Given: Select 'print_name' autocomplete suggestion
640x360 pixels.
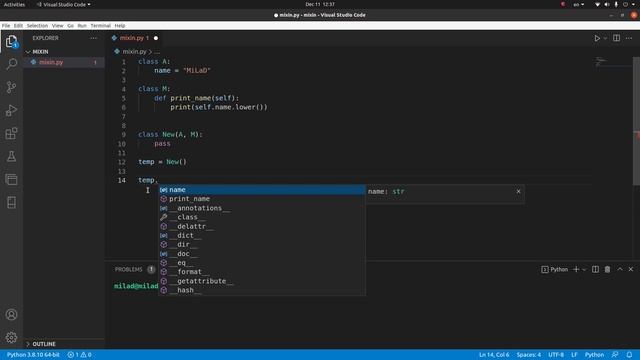Looking at the screenshot, I should [262, 199].
